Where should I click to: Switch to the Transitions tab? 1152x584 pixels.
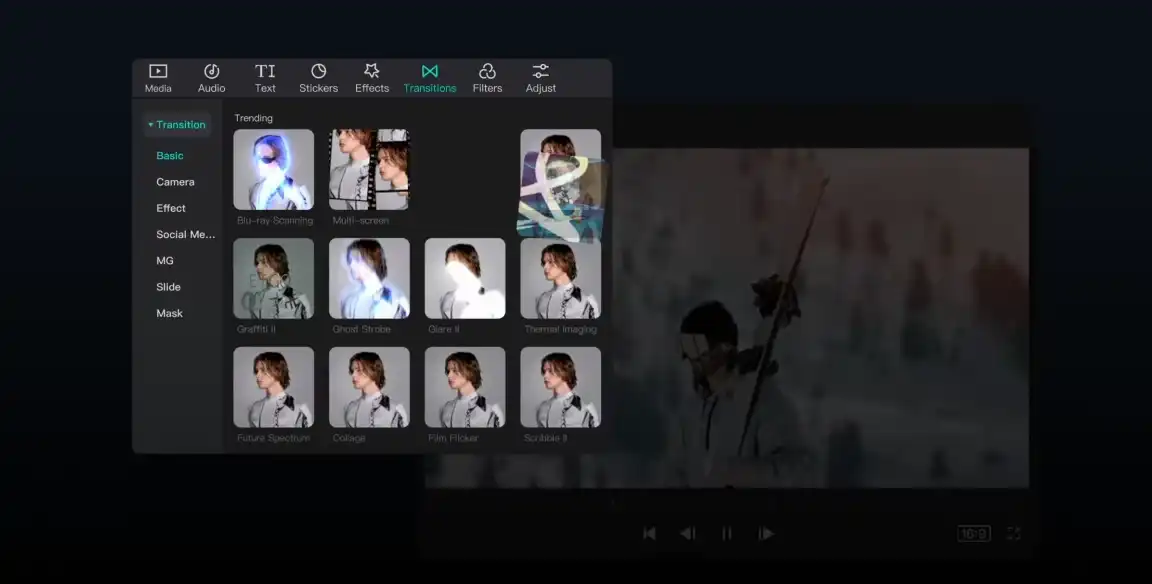pyautogui.click(x=429, y=77)
